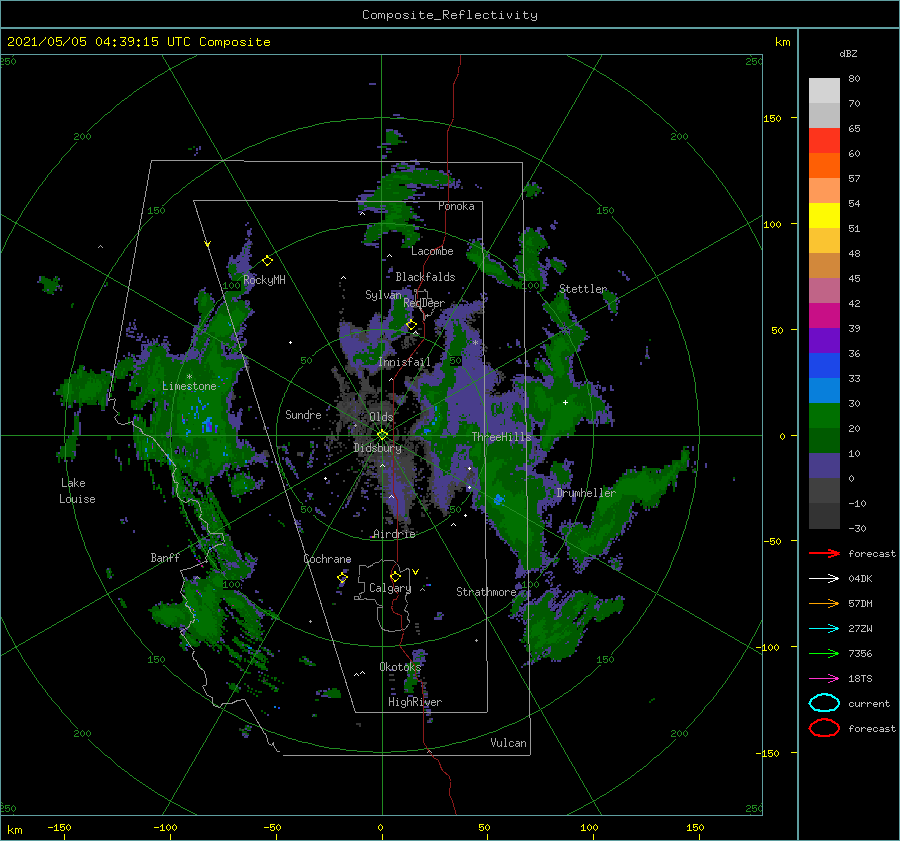This screenshot has height=841, width=900.
Task: Select the cyan 27ZW arrow icon
Action: tap(824, 629)
